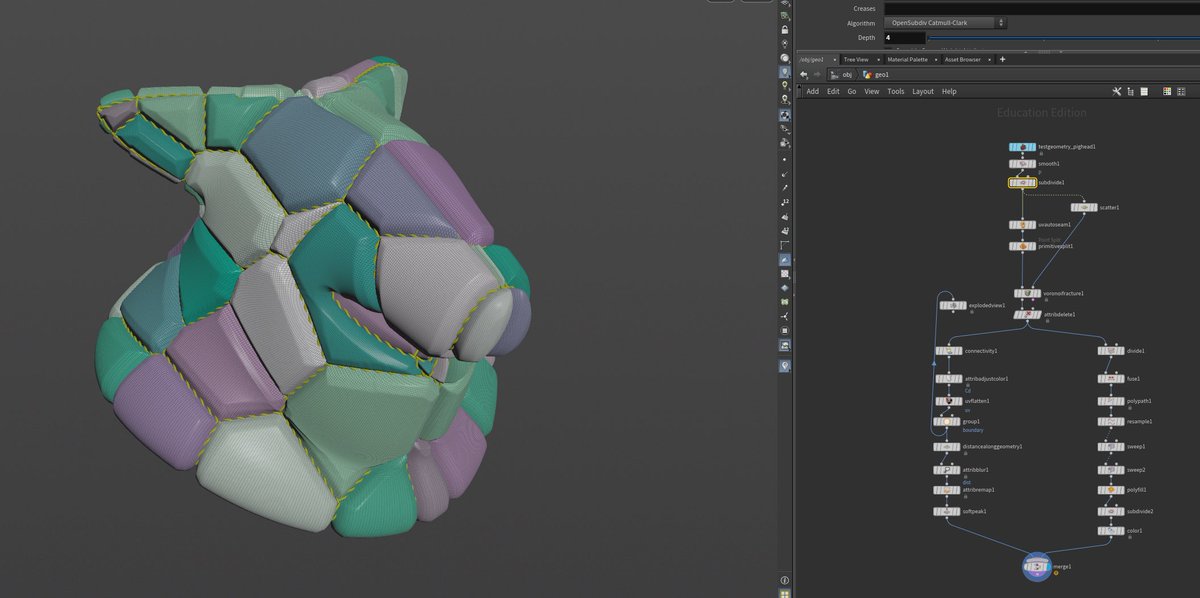The image size is (1200, 598).
Task: Select the resample1 node
Action: 1111,422
